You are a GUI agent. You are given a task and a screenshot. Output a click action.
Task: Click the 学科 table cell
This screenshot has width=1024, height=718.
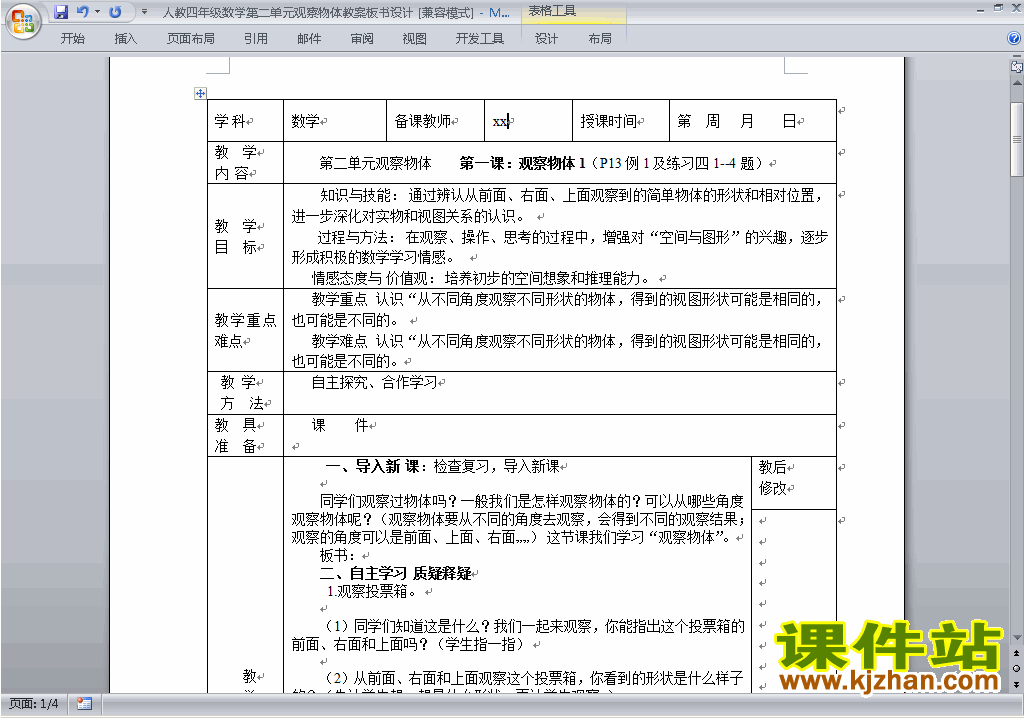pyautogui.click(x=246, y=121)
